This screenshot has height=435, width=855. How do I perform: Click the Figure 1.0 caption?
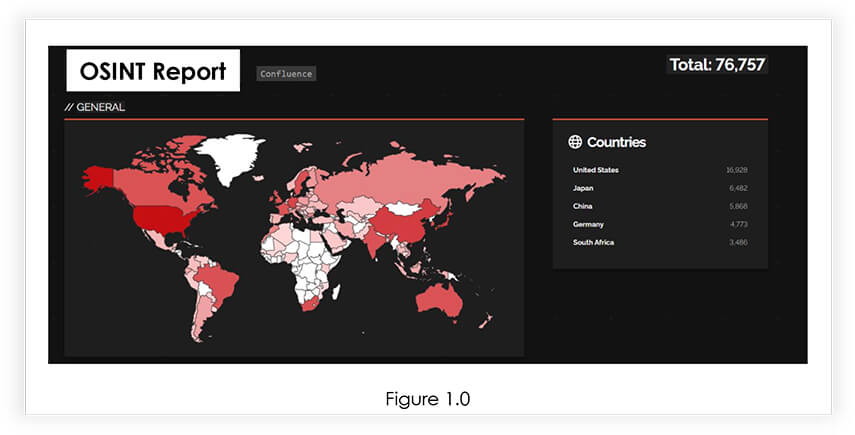coord(427,399)
